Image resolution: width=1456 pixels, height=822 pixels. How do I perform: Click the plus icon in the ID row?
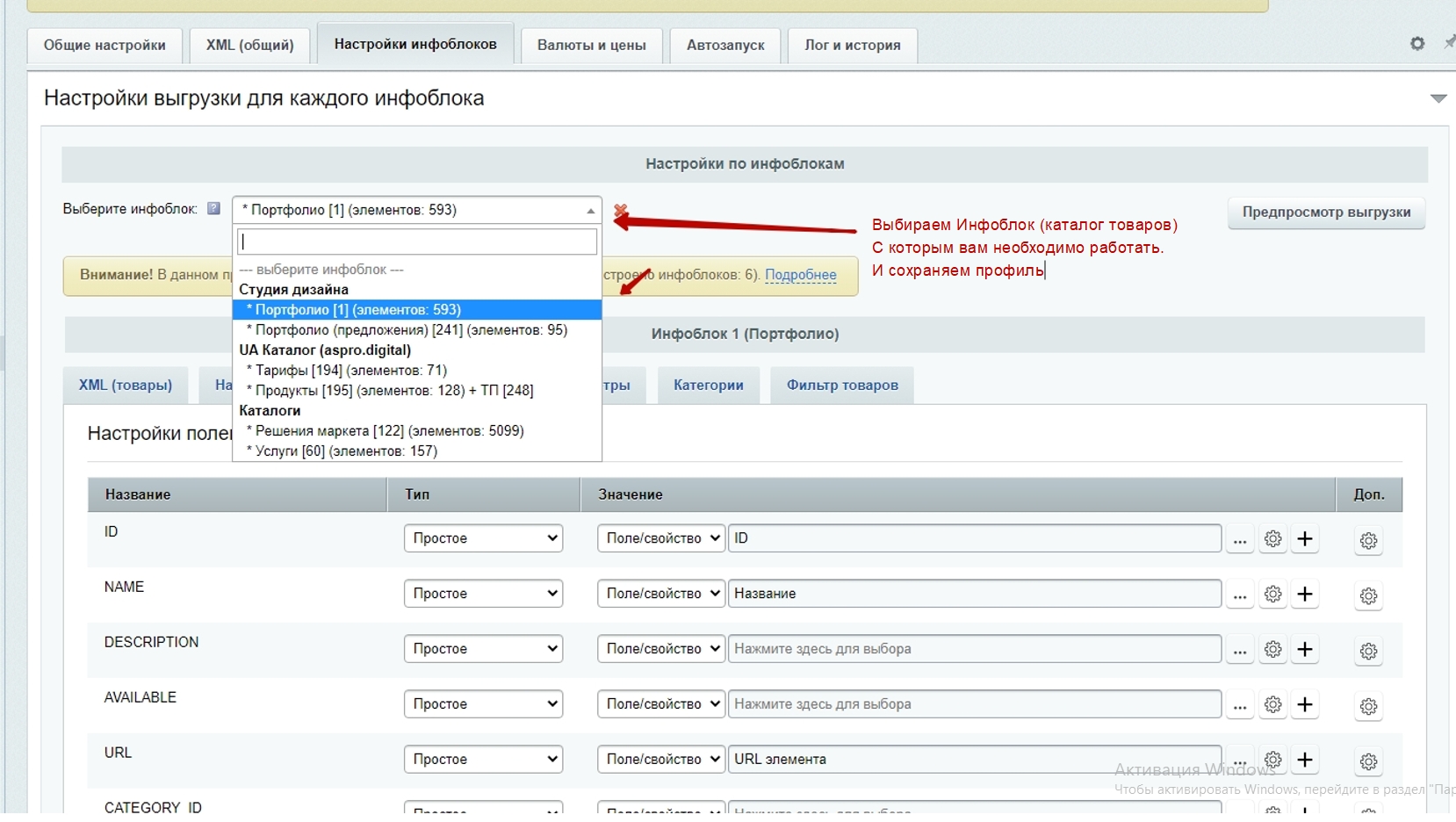1305,538
